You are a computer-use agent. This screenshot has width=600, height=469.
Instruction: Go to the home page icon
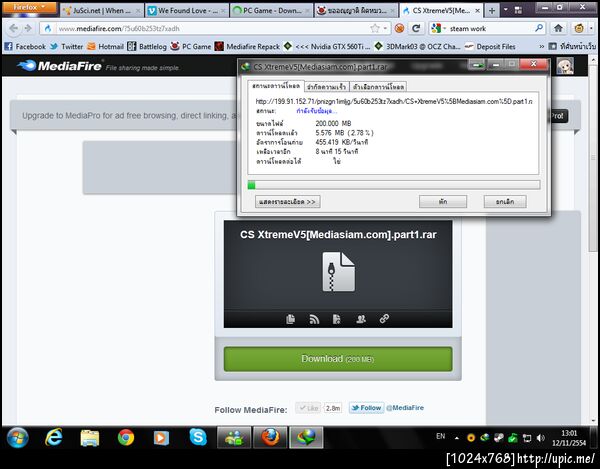(x=558, y=28)
